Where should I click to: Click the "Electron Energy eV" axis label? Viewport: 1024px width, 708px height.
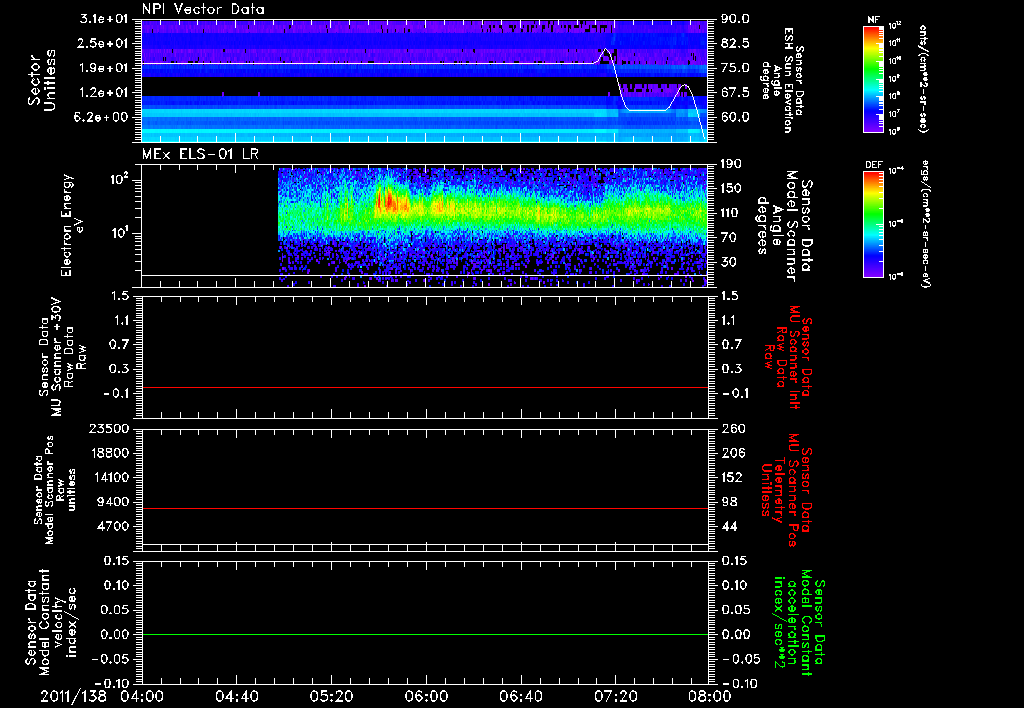(x=73, y=225)
